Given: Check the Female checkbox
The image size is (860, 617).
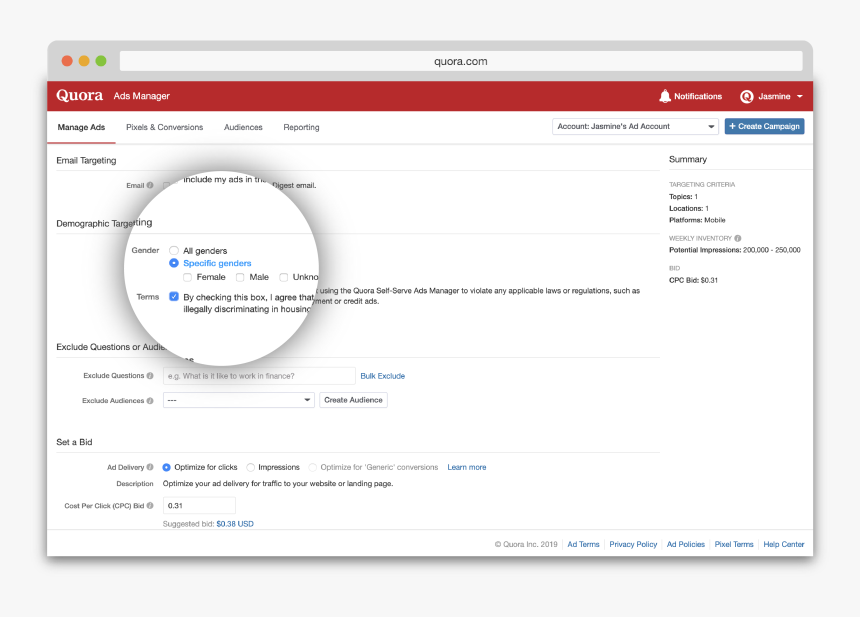Looking at the screenshot, I should point(188,278).
